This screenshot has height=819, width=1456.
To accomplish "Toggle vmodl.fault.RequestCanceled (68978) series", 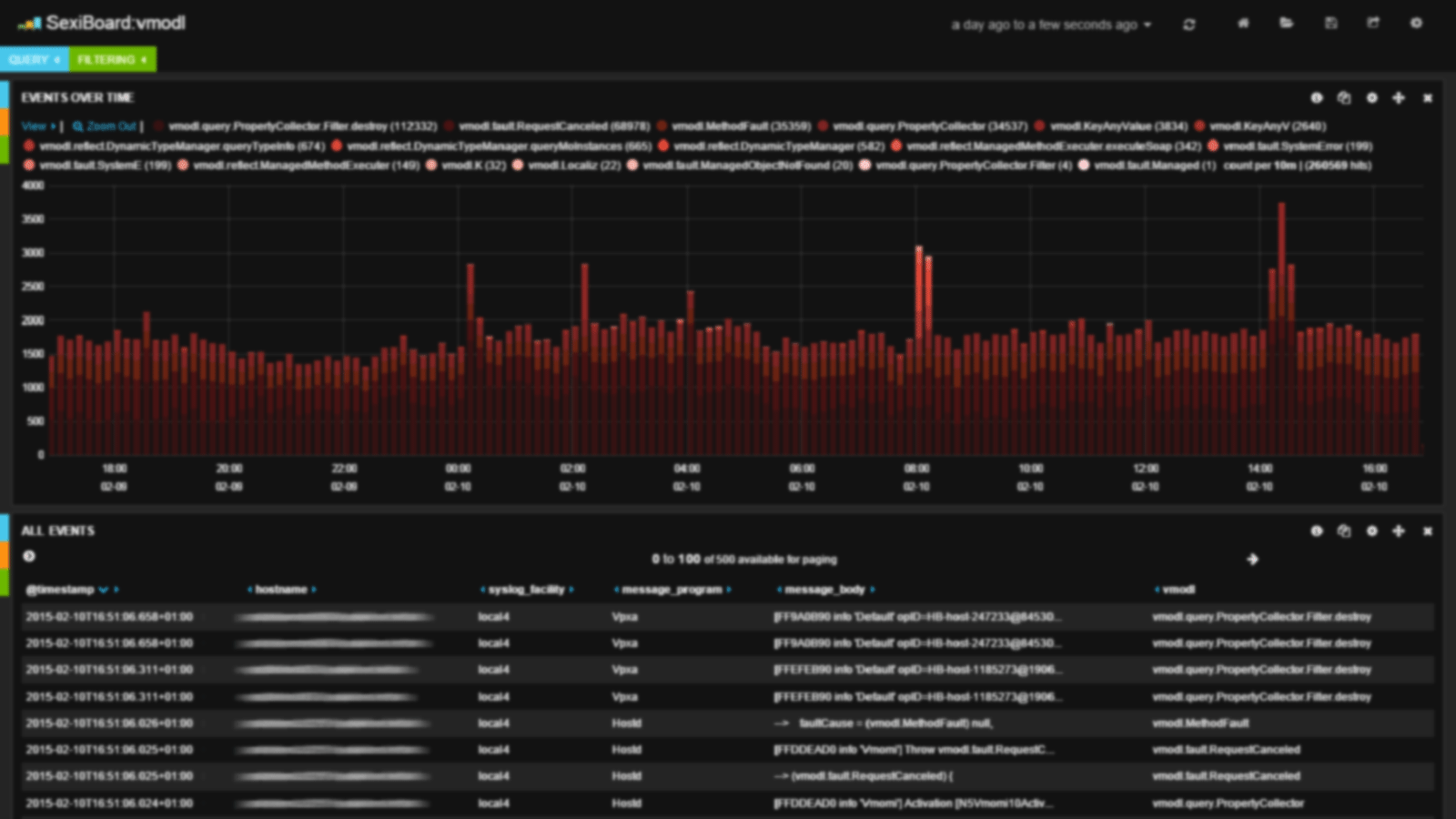I will point(555,126).
